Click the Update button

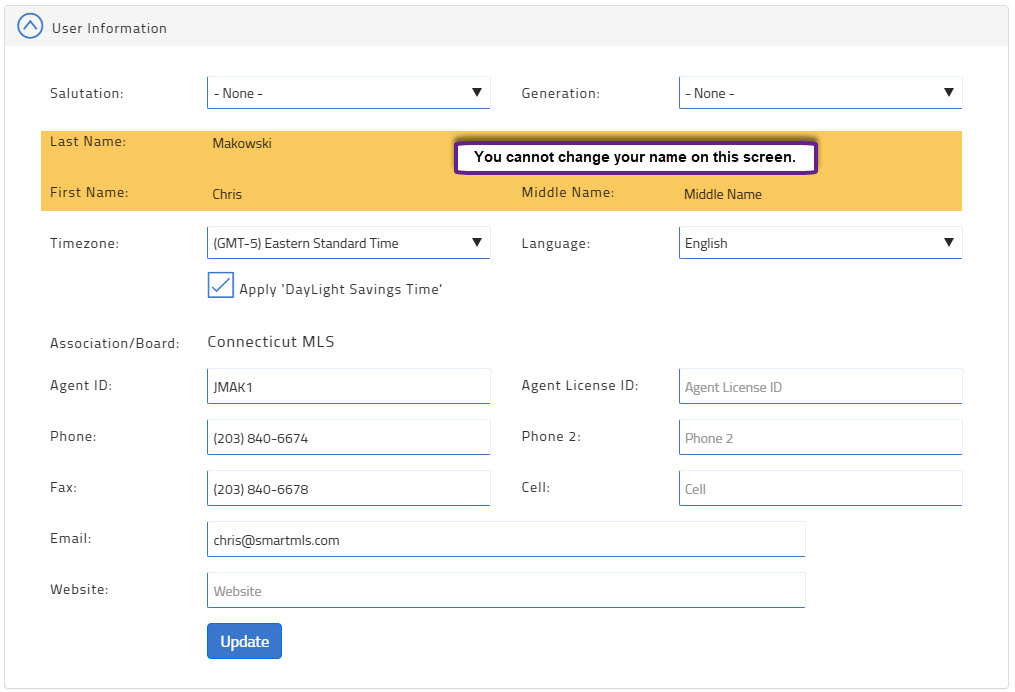(x=245, y=641)
